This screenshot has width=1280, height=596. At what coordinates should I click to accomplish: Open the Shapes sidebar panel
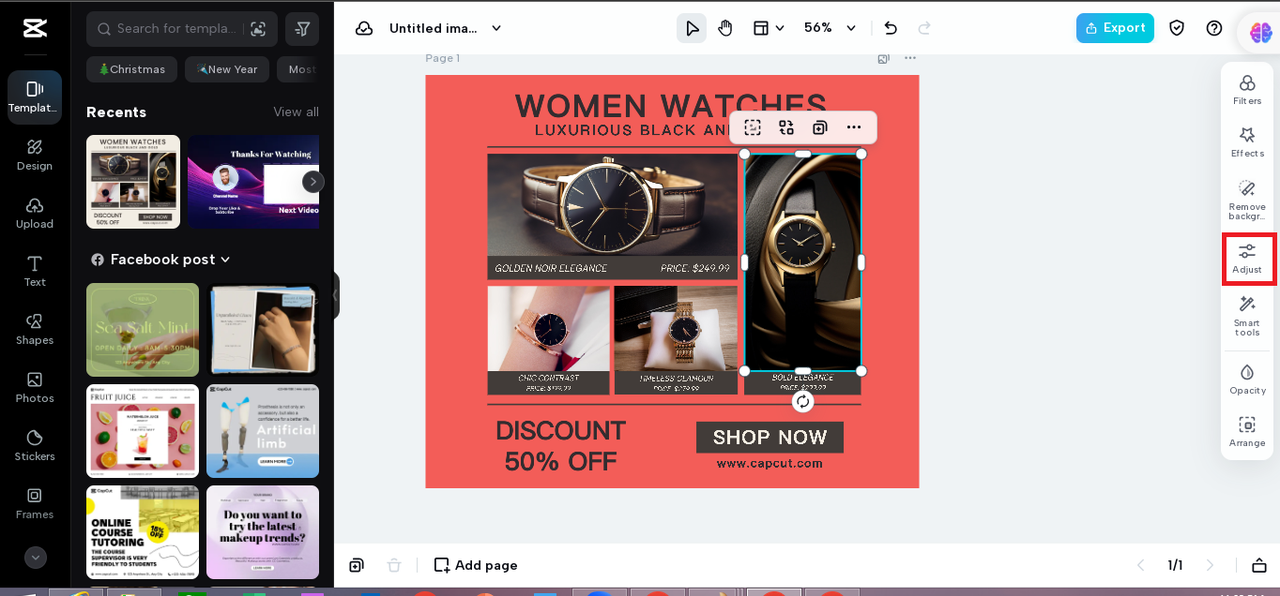pos(35,329)
